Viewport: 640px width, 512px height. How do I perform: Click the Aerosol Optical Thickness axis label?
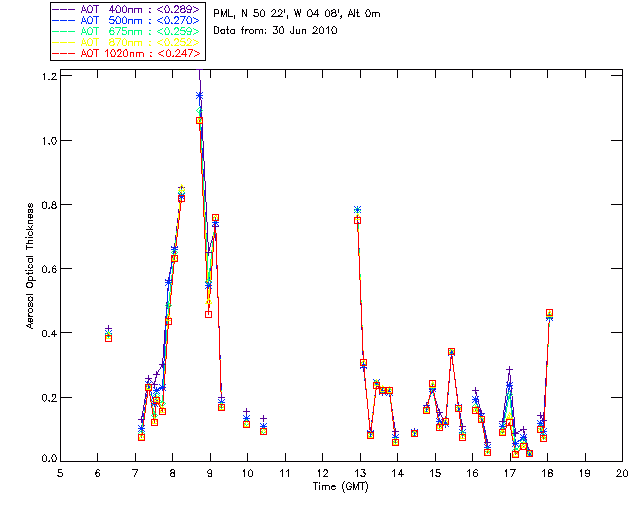(30, 265)
